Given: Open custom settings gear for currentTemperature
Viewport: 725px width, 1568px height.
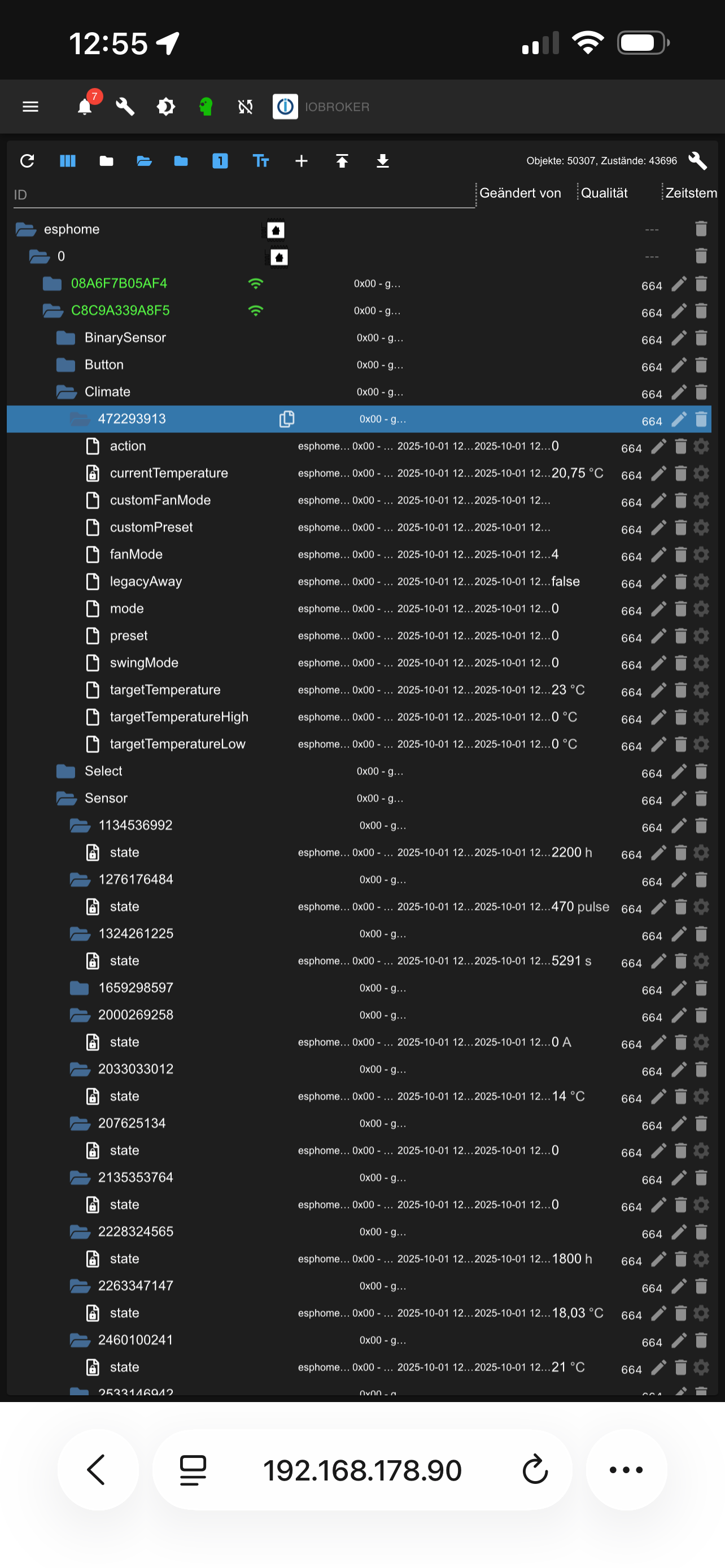Looking at the screenshot, I should (701, 474).
